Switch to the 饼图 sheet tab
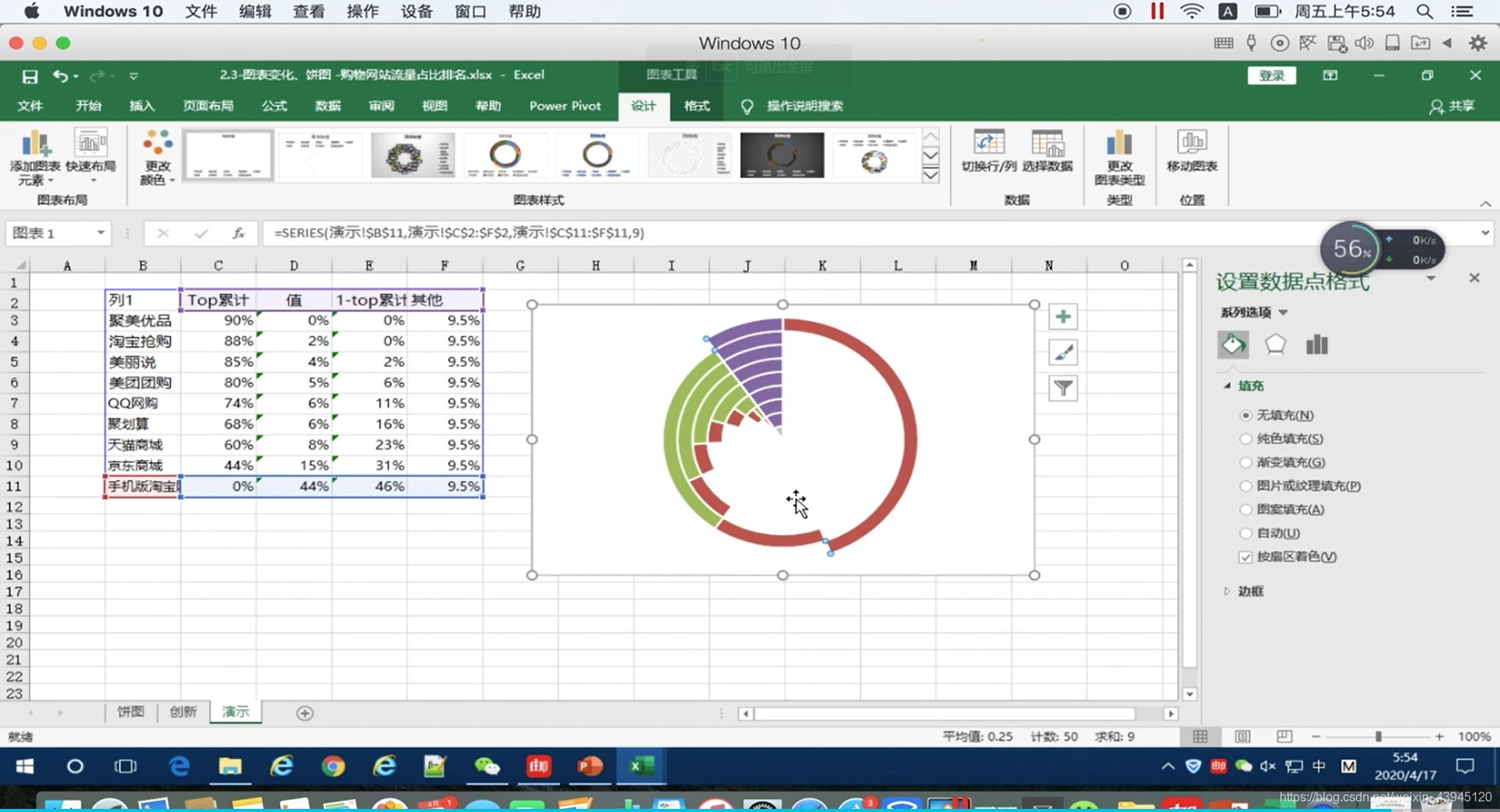1500x812 pixels. [x=130, y=712]
